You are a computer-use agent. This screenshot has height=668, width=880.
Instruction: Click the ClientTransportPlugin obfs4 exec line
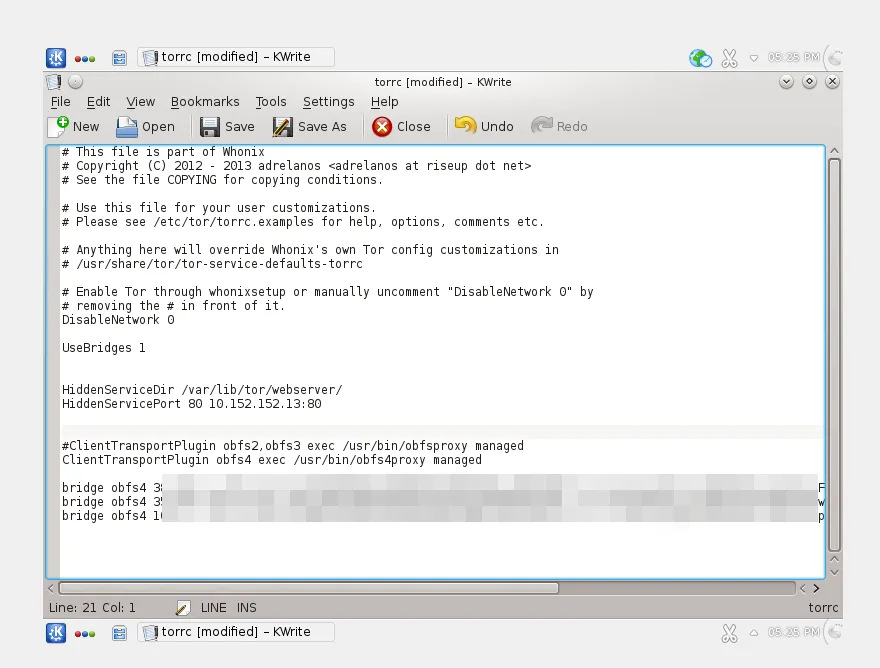pyautogui.click(x=272, y=460)
